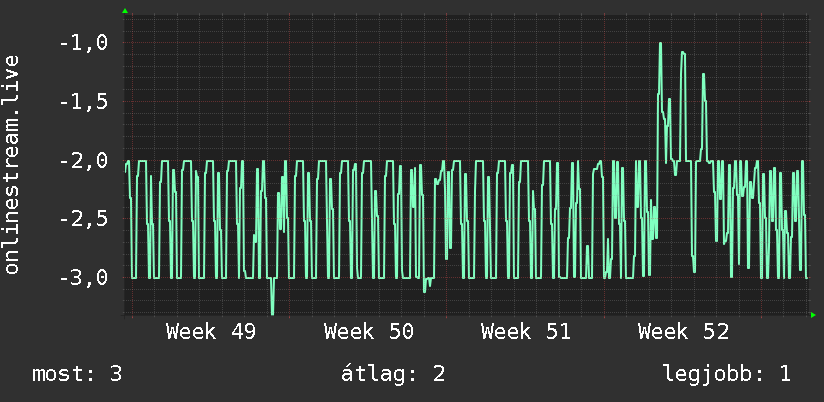Click the '-1,5' y-axis value
The image size is (824, 402).
click(x=83, y=102)
